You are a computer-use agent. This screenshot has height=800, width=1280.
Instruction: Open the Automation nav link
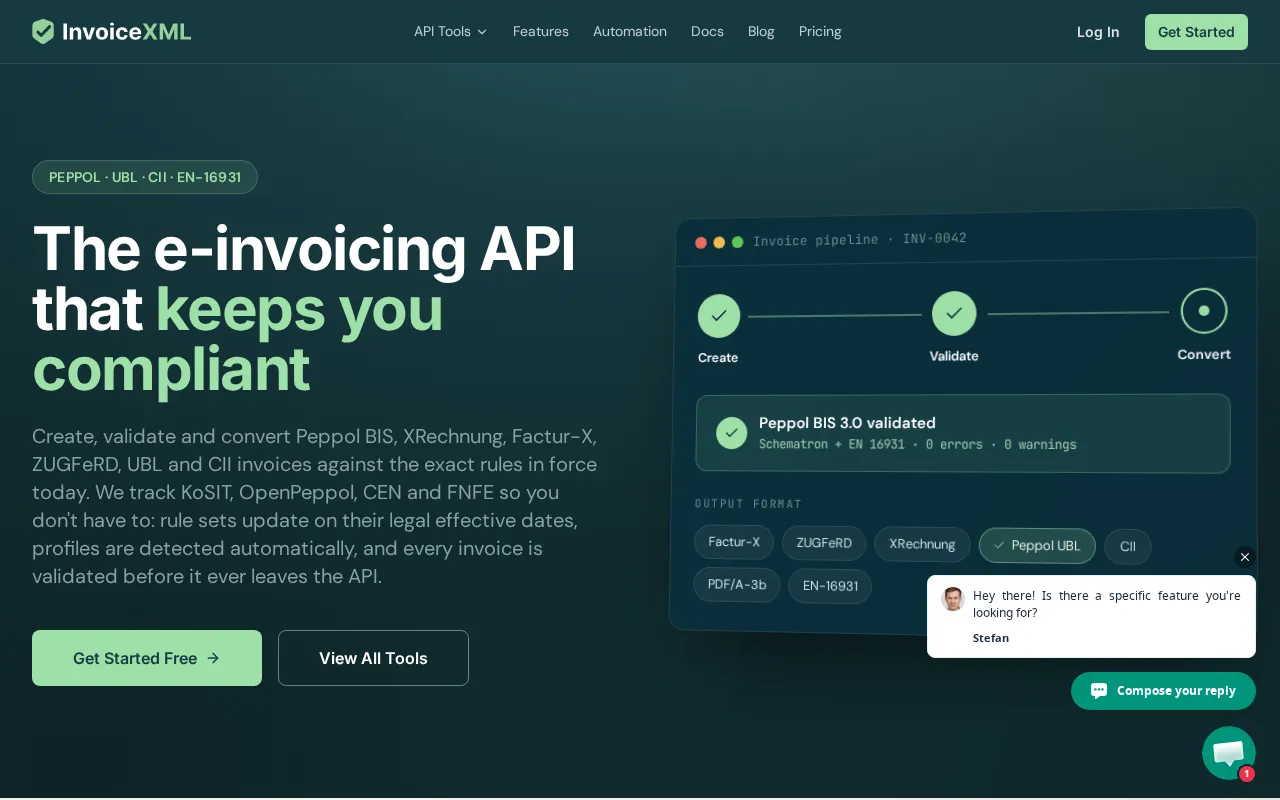click(x=630, y=32)
